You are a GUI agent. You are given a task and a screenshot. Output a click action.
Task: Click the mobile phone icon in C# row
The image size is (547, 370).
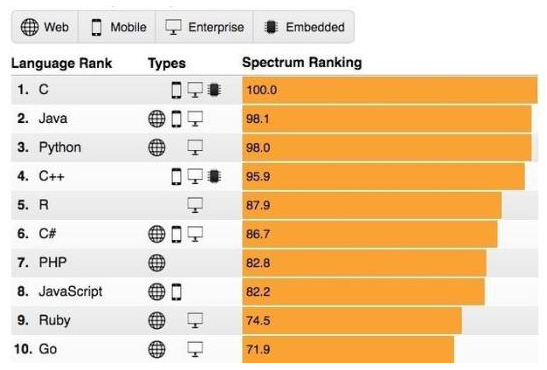click(176, 234)
